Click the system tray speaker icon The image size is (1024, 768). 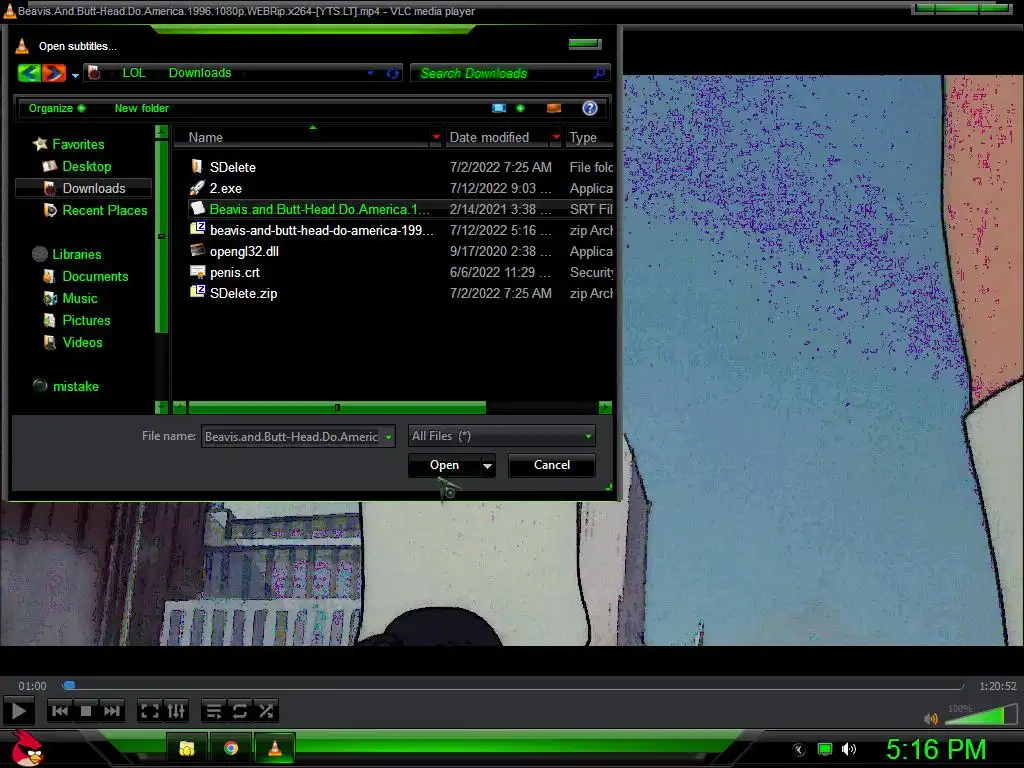pos(849,749)
